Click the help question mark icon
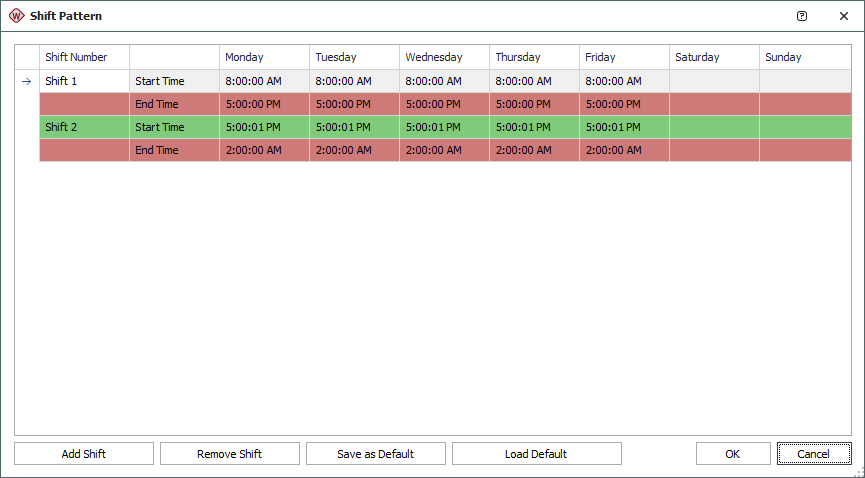The image size is (865, 478). click(x=802, y=16)
